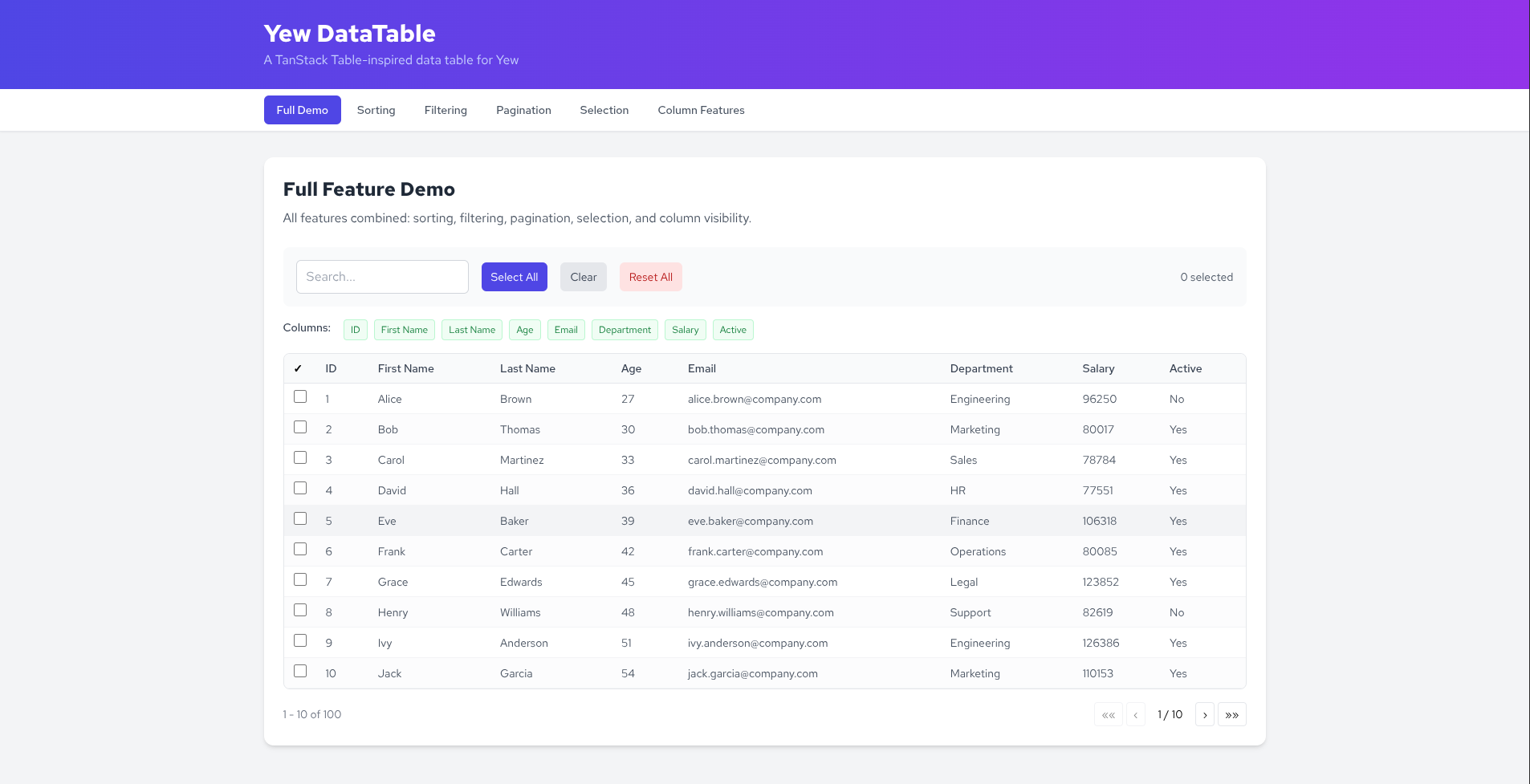Check the row for David Hall
This screenshot has width=1530, height=784.
pyautogui.click(x=300, y=488)
